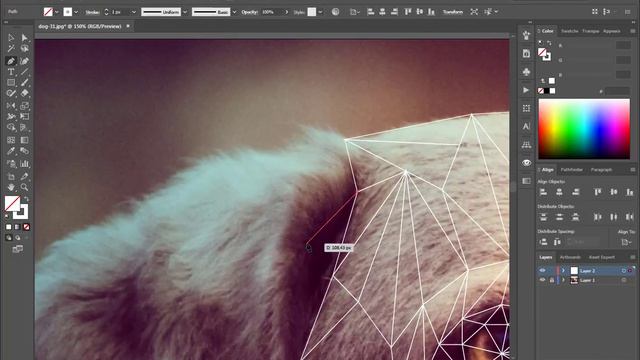
Task: Select the Selection tool arrow
Action: point(11,38)
